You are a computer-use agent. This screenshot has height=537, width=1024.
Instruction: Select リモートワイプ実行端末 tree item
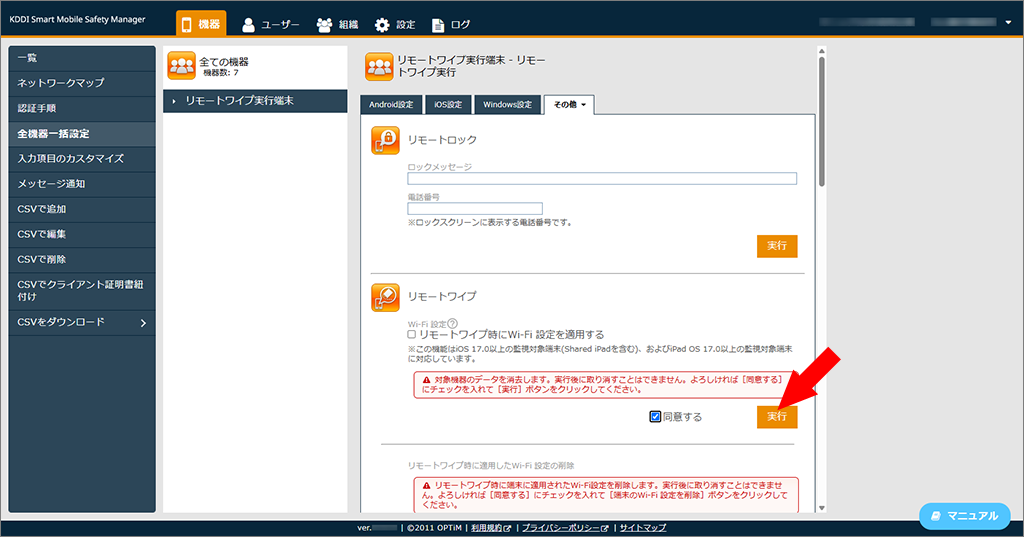tap(255, 101)
